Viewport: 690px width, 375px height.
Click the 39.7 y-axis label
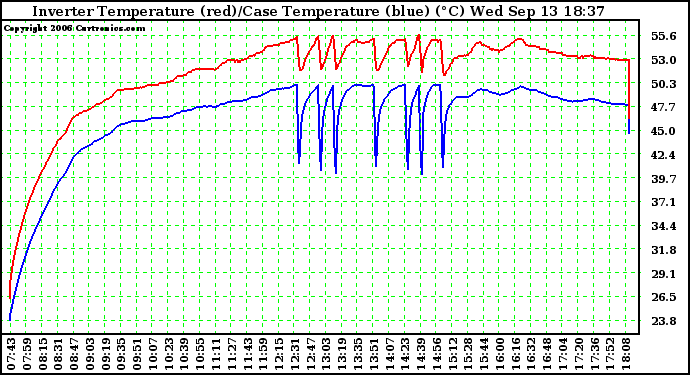pyautogui.click(x=664, y=179)
